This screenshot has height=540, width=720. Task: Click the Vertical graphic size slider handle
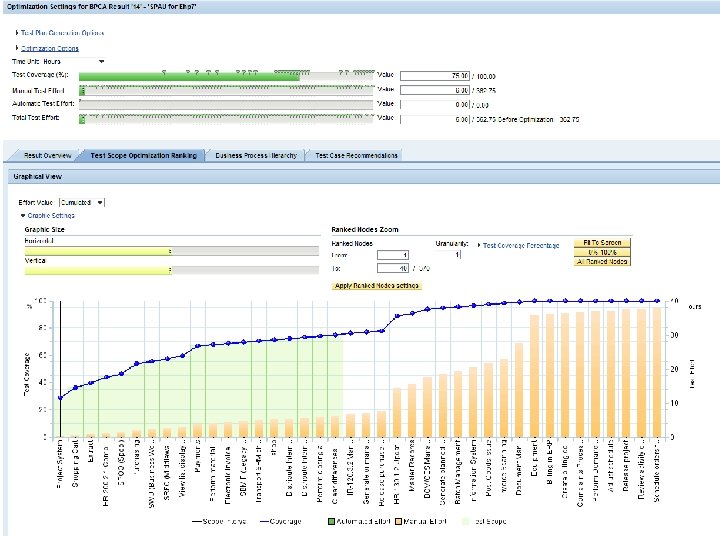(x=170, y=270)
